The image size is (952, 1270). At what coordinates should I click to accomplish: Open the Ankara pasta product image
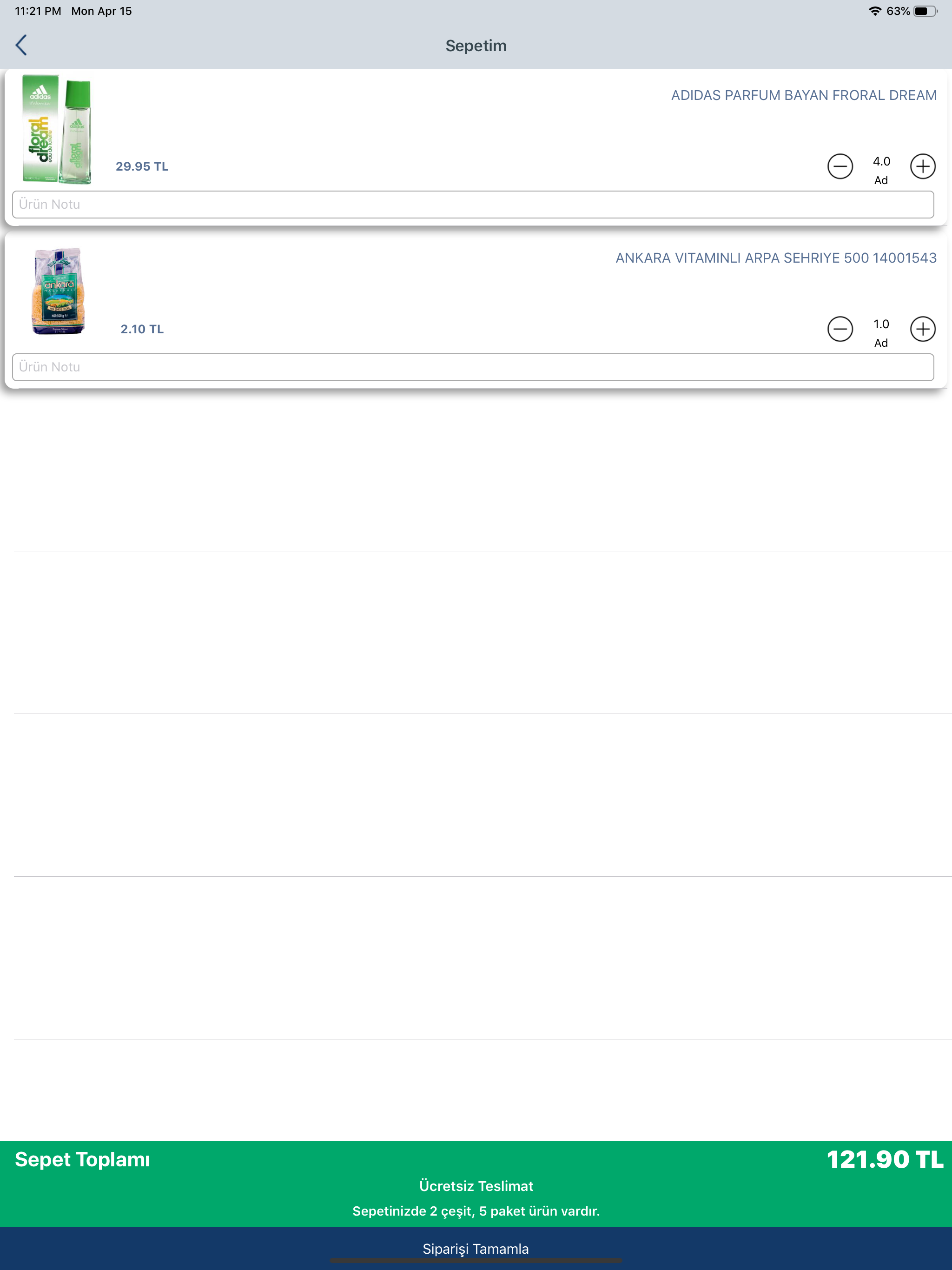[x=58, y=291]
